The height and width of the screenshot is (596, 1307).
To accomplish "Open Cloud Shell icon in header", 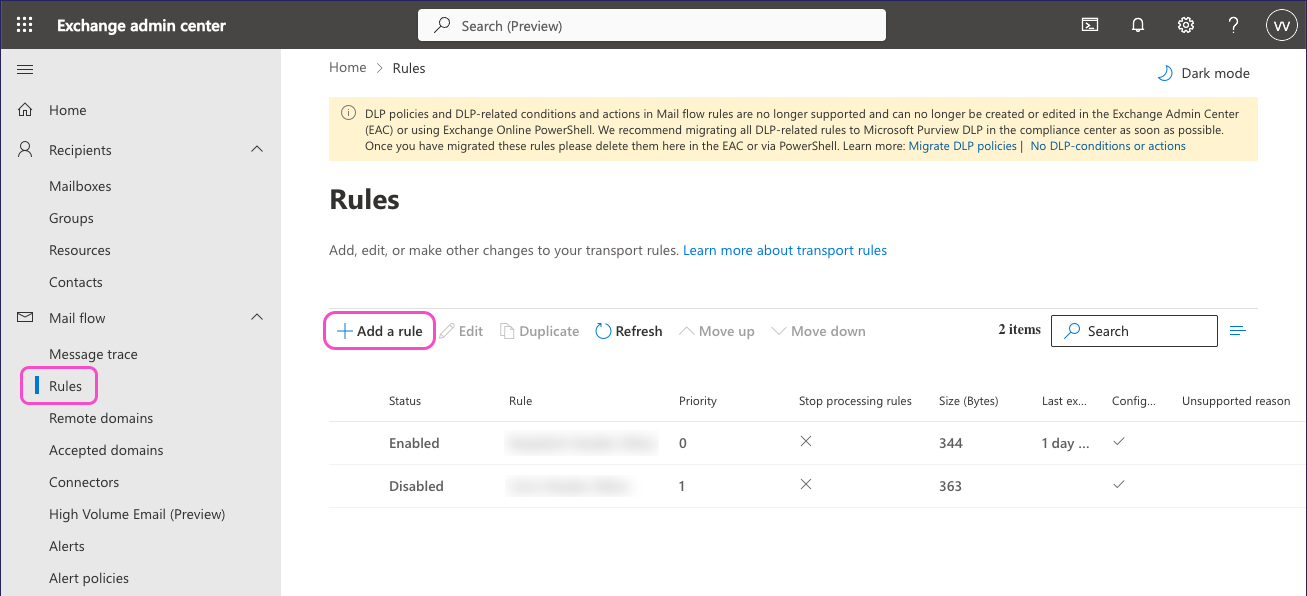I will click(1090, 25).
